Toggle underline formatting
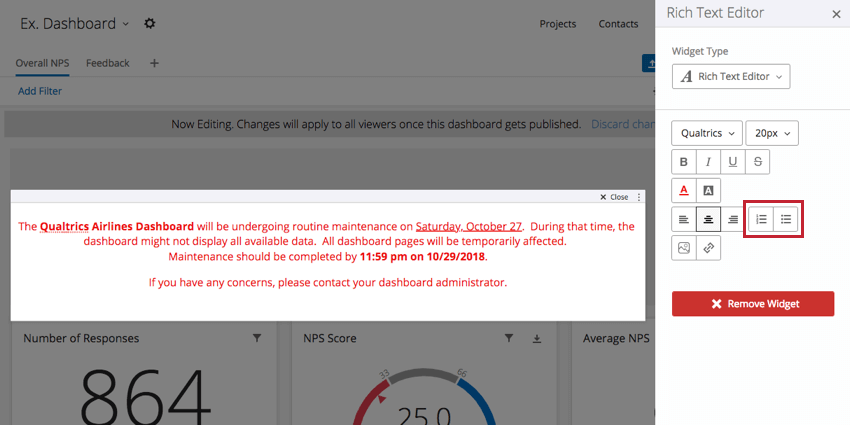Image resolution: width=850 pixels, height=425 pixels. tap(733, 162)
